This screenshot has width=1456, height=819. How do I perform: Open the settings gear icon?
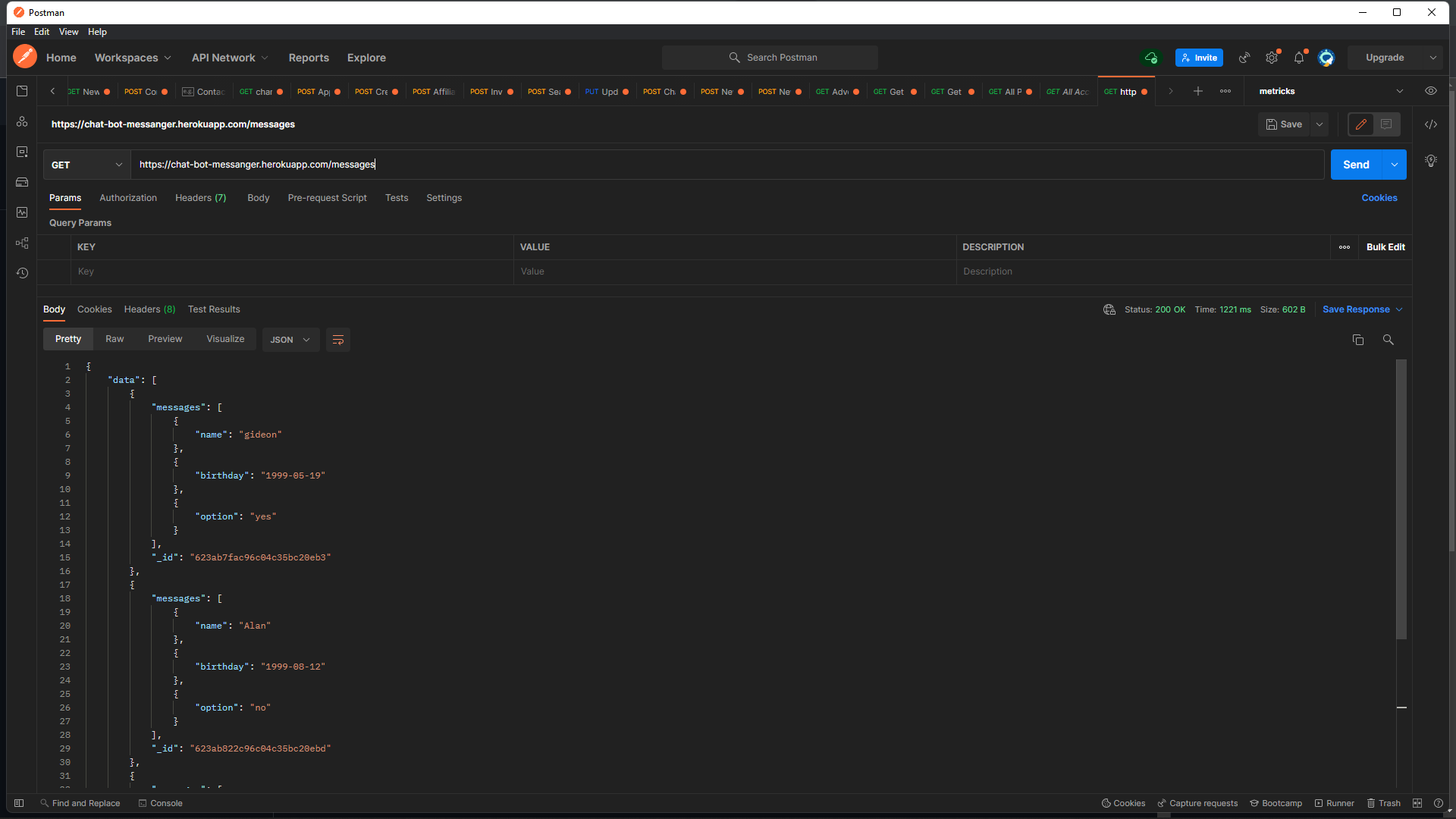[1272, 58]
